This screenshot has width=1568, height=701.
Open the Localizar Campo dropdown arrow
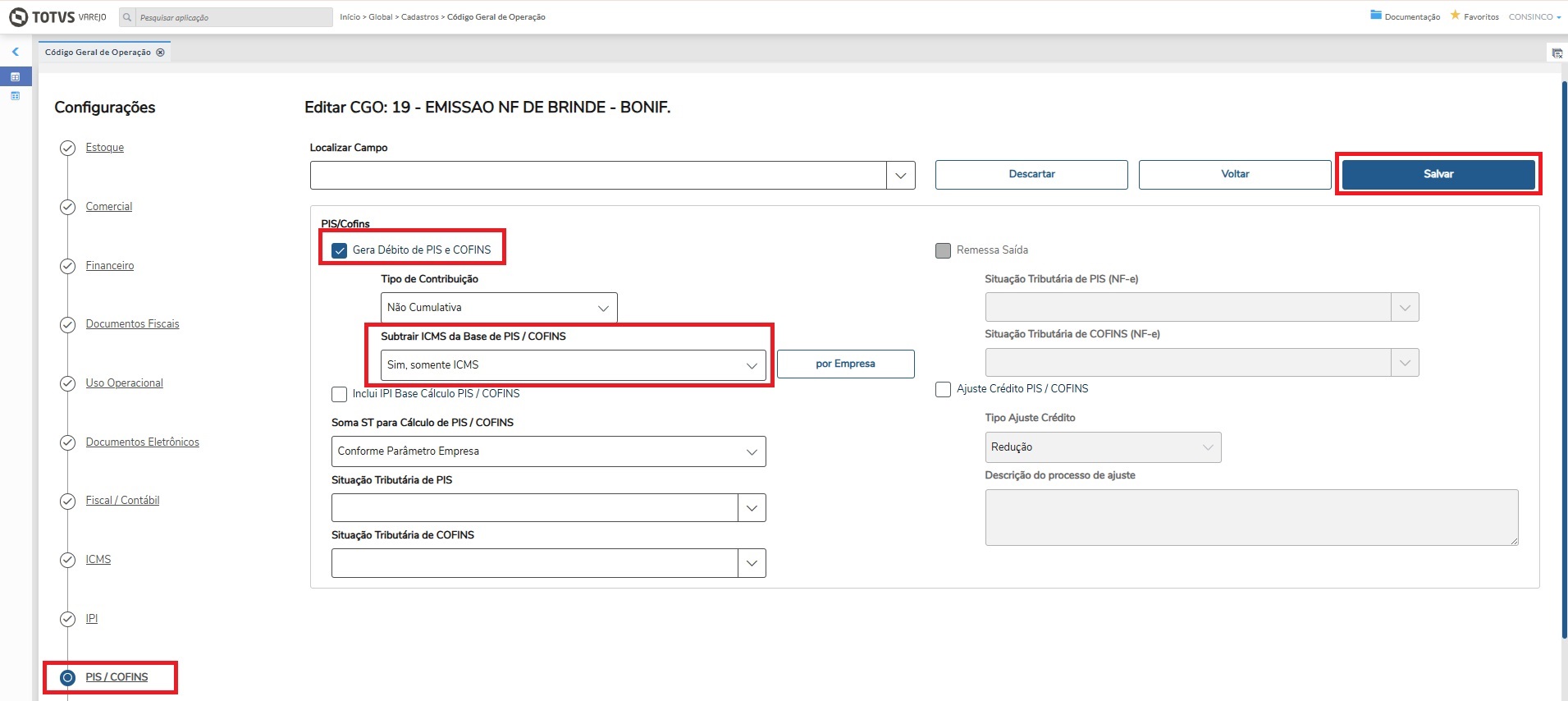pyautogui.click(x=901, y=175)
